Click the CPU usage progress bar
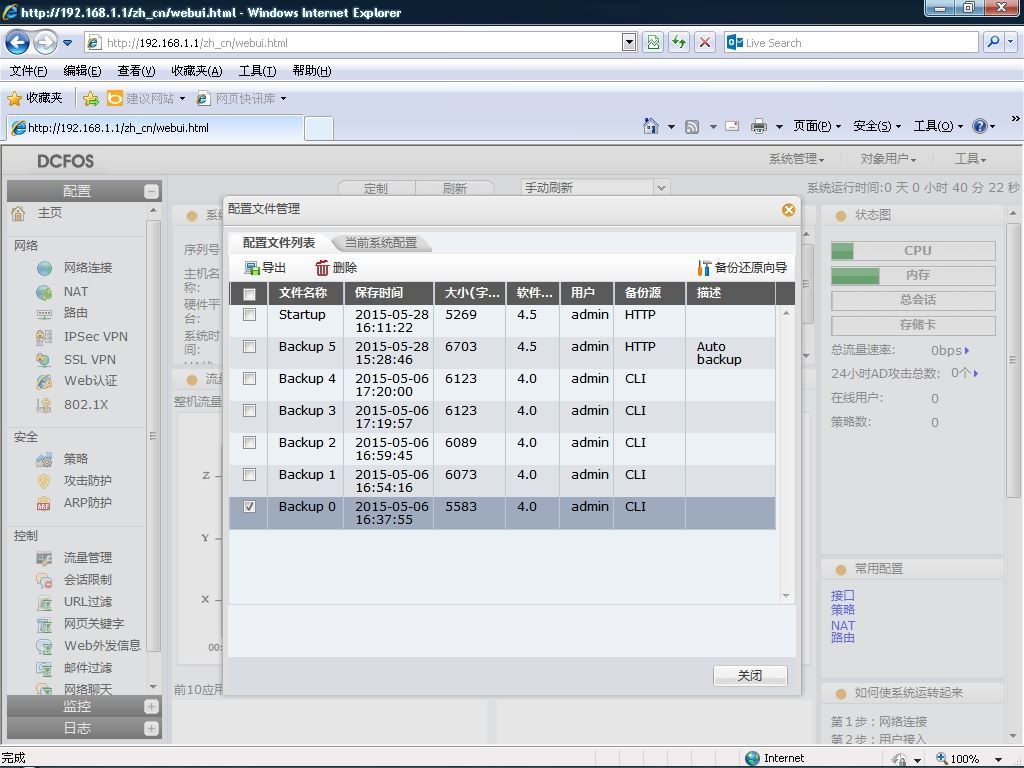Viewport: 1024px width, 768px height. (913, 251)
